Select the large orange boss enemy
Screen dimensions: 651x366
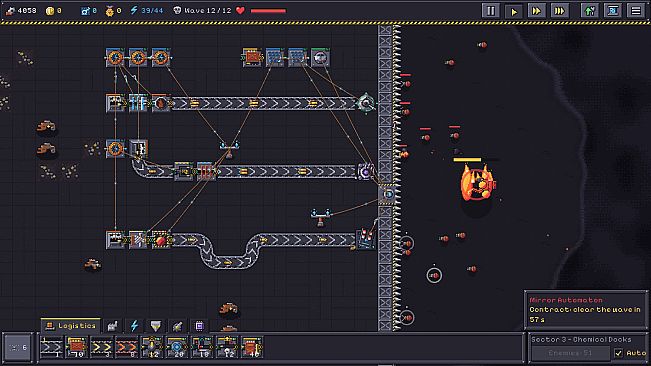point(477,183)
